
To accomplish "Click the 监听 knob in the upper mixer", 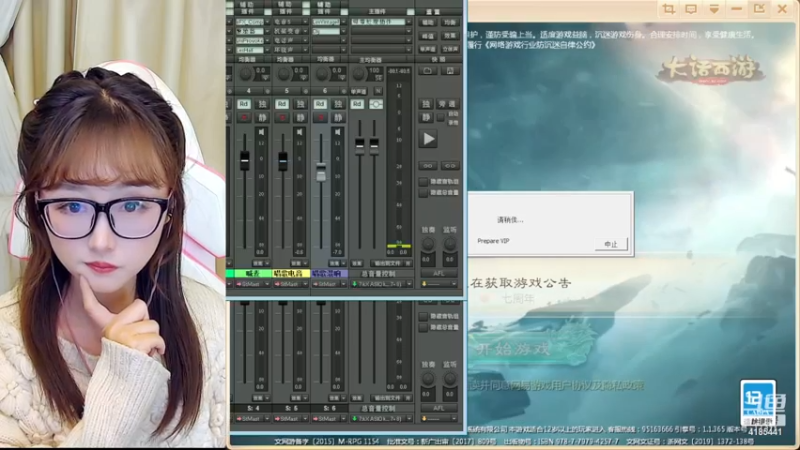I will (450, 244).
